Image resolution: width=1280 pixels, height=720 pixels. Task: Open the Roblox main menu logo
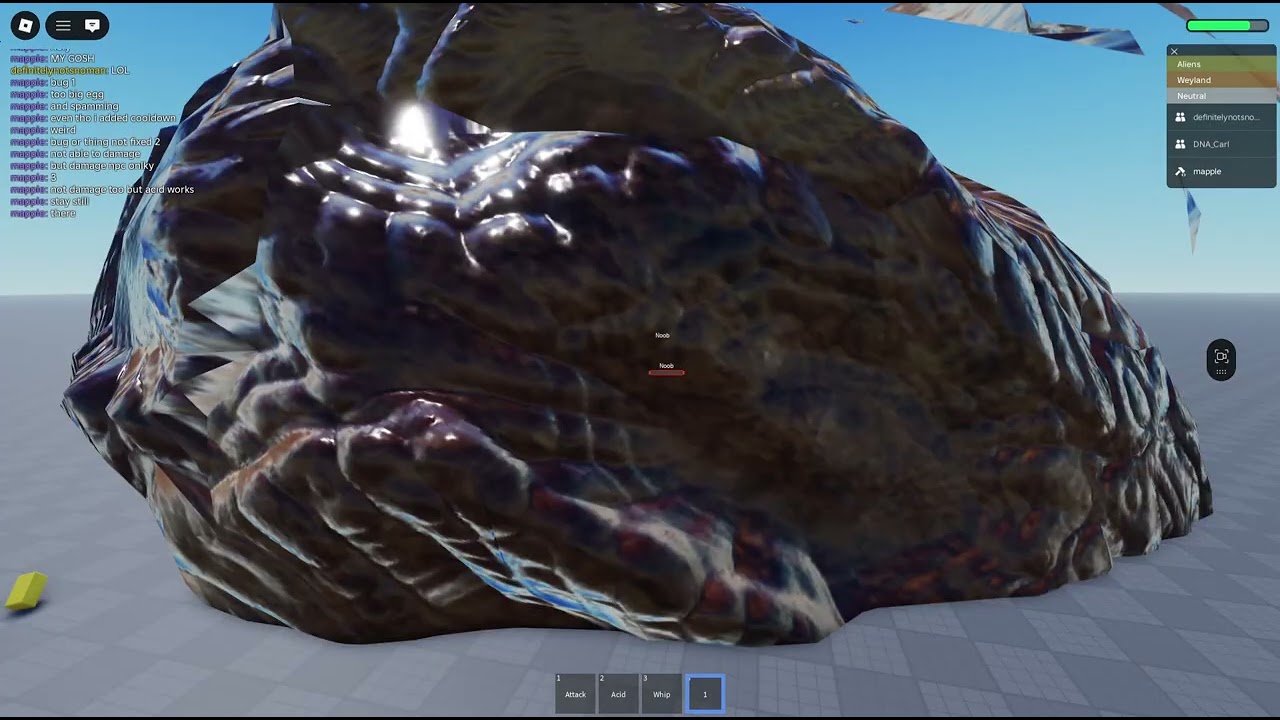tap(25, 26)
